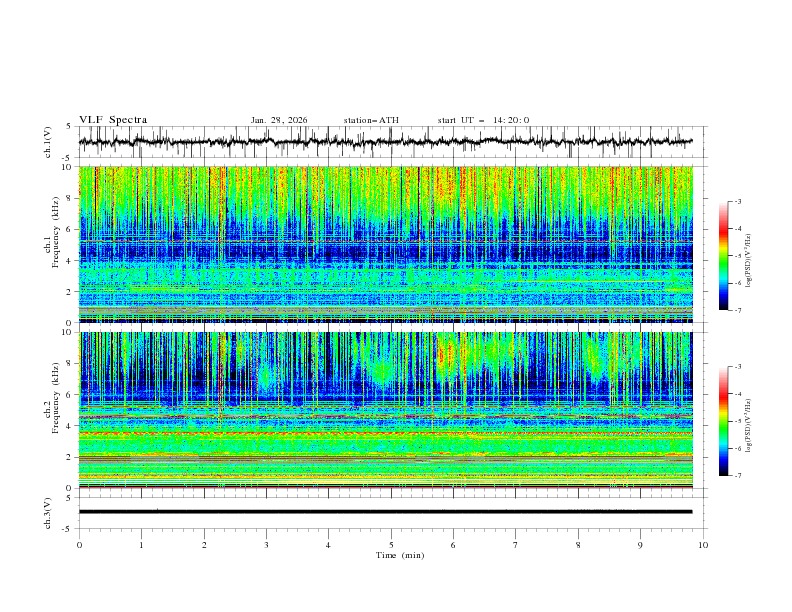
Task: Click the lower 'log(PSD)(V²/Hz)' colorbar label
Action: 749,425
